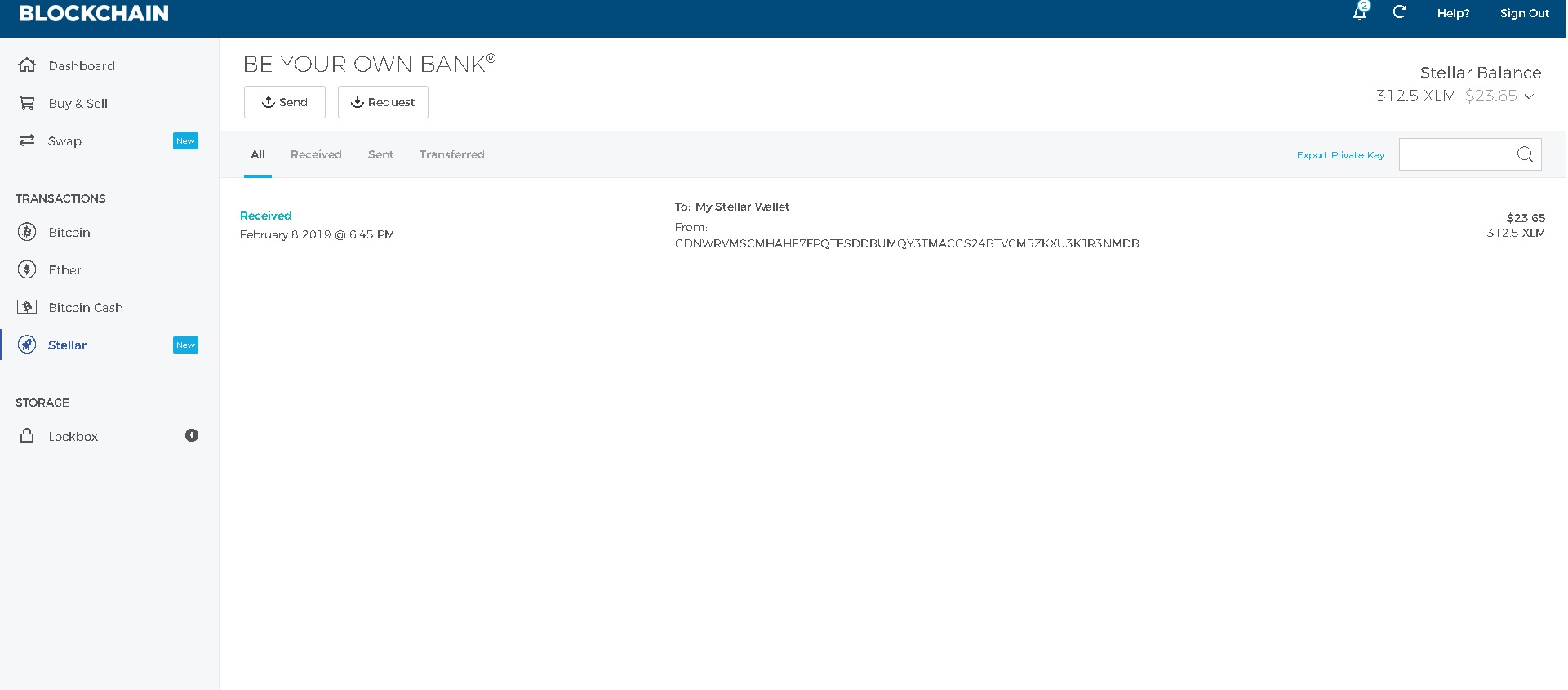Click the Send button

click(285, 102)
